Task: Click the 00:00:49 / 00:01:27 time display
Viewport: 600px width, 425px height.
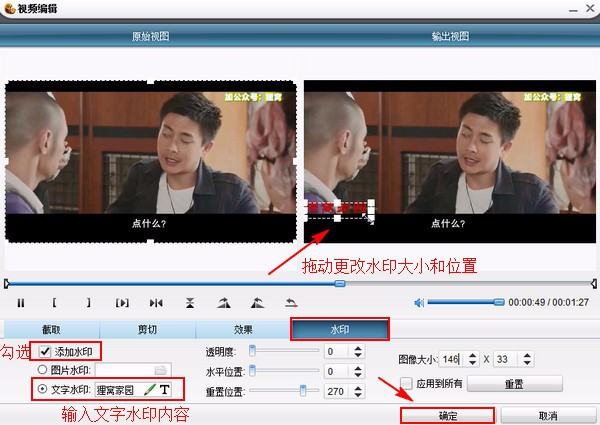Action: (x=548, y=303)
